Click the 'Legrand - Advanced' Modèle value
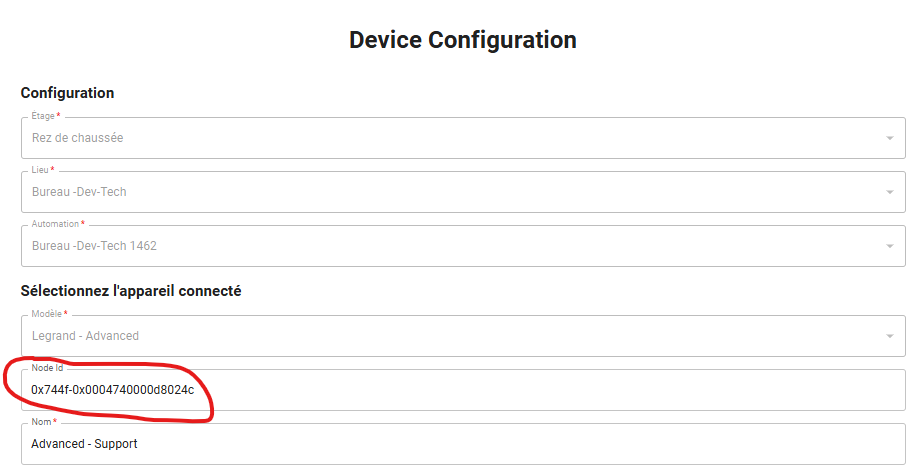This screenshot has height=469, width=916. point(85,336)
